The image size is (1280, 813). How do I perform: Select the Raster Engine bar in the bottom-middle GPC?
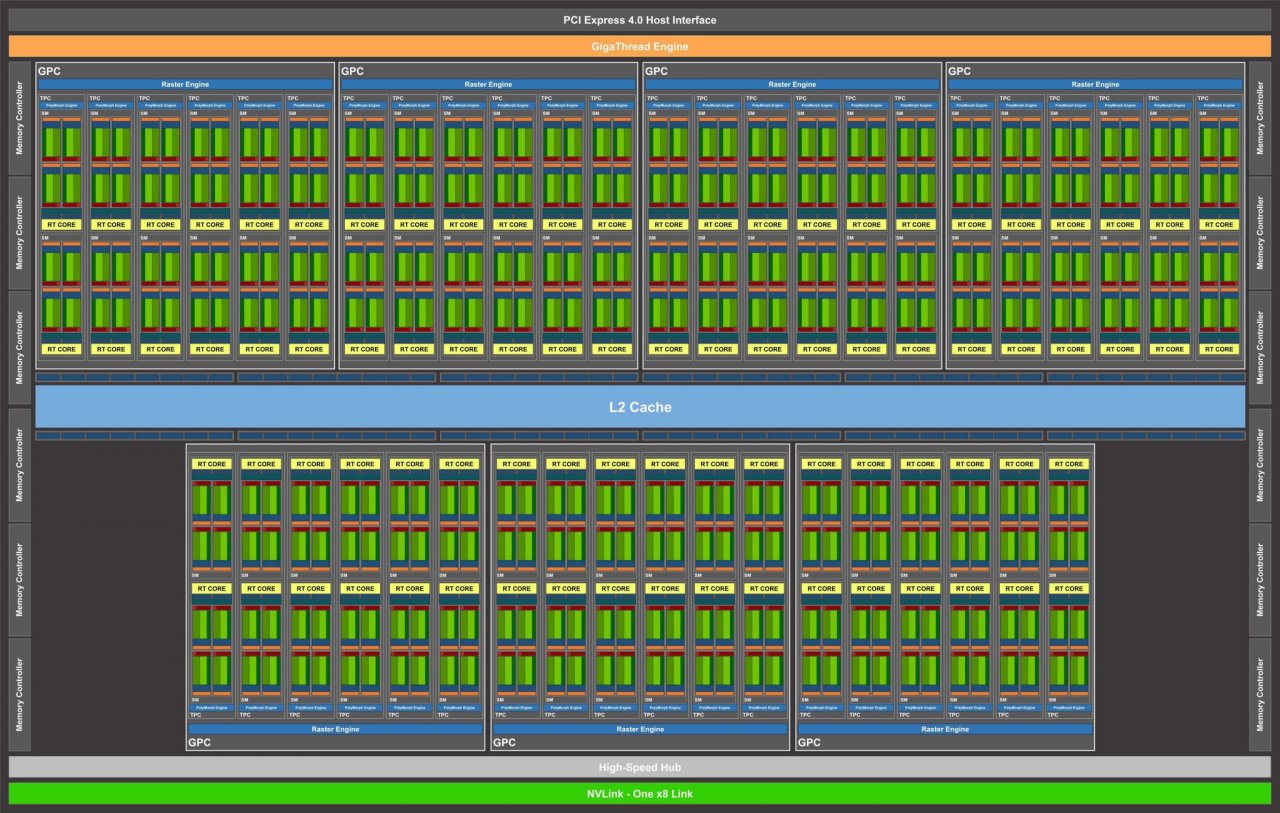click(640, 729)
